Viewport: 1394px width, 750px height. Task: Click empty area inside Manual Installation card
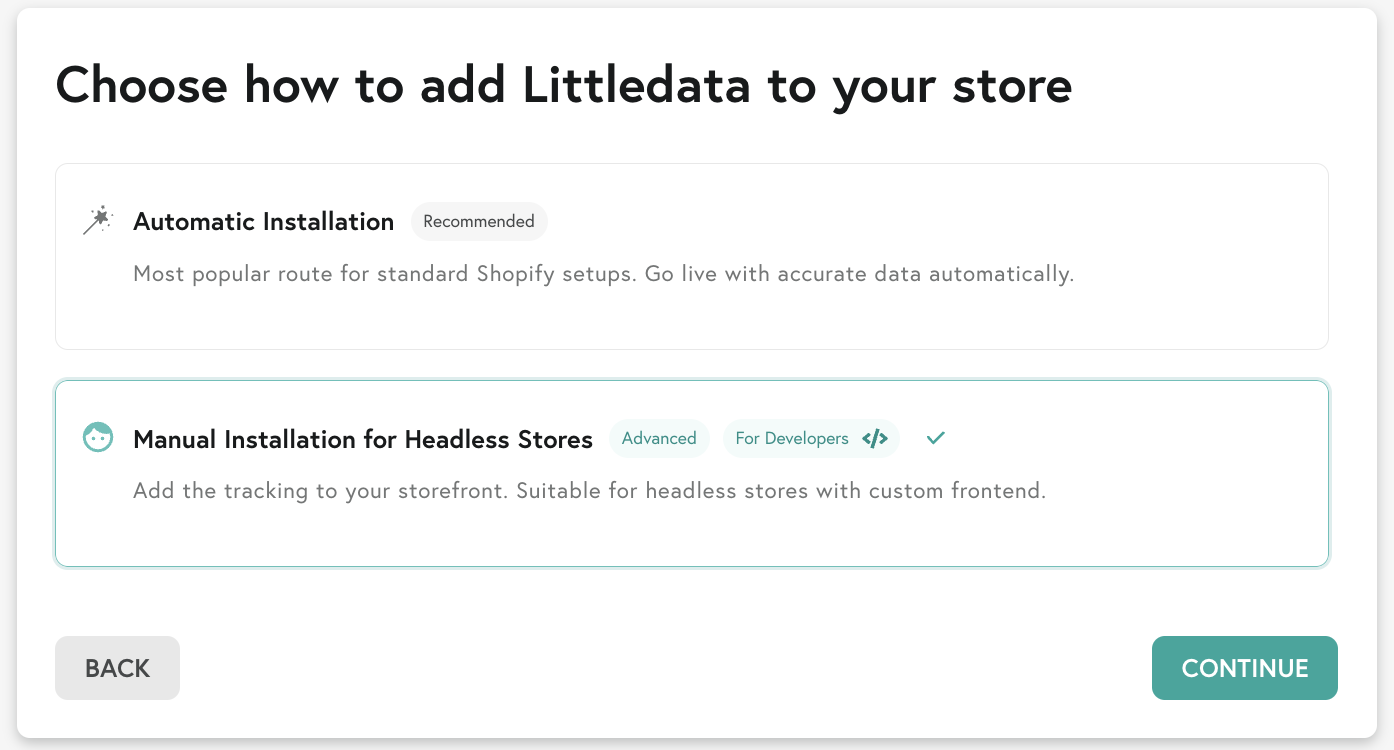[900, 535]
